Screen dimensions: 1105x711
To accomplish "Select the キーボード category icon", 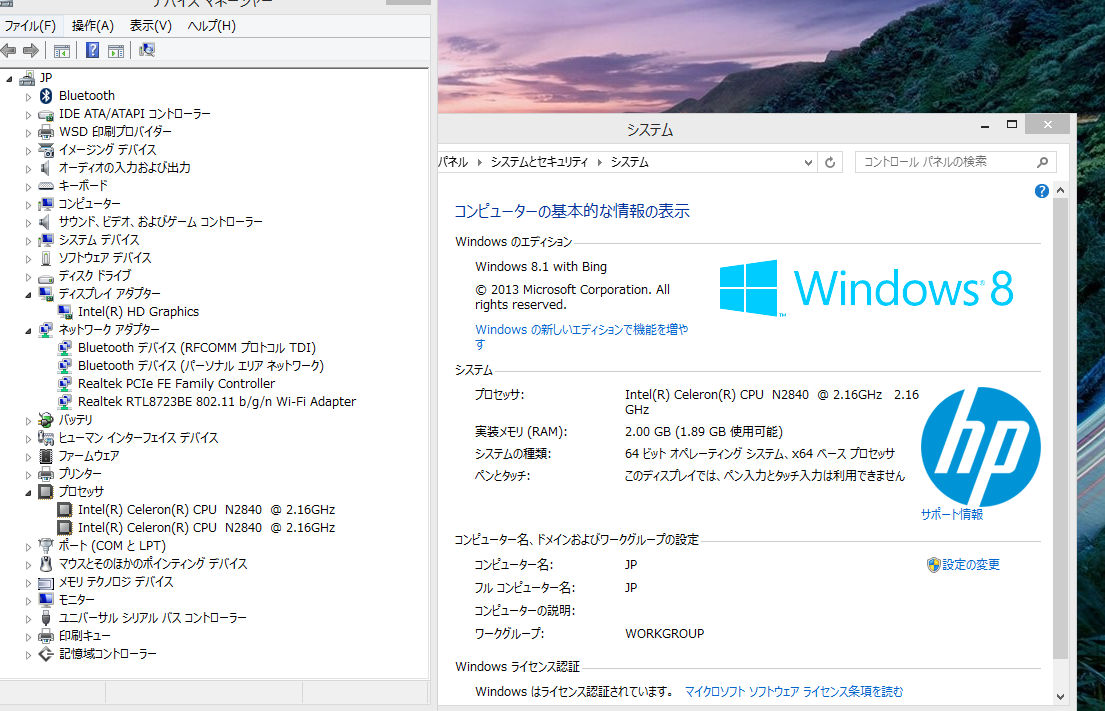I will pos(46,186).
